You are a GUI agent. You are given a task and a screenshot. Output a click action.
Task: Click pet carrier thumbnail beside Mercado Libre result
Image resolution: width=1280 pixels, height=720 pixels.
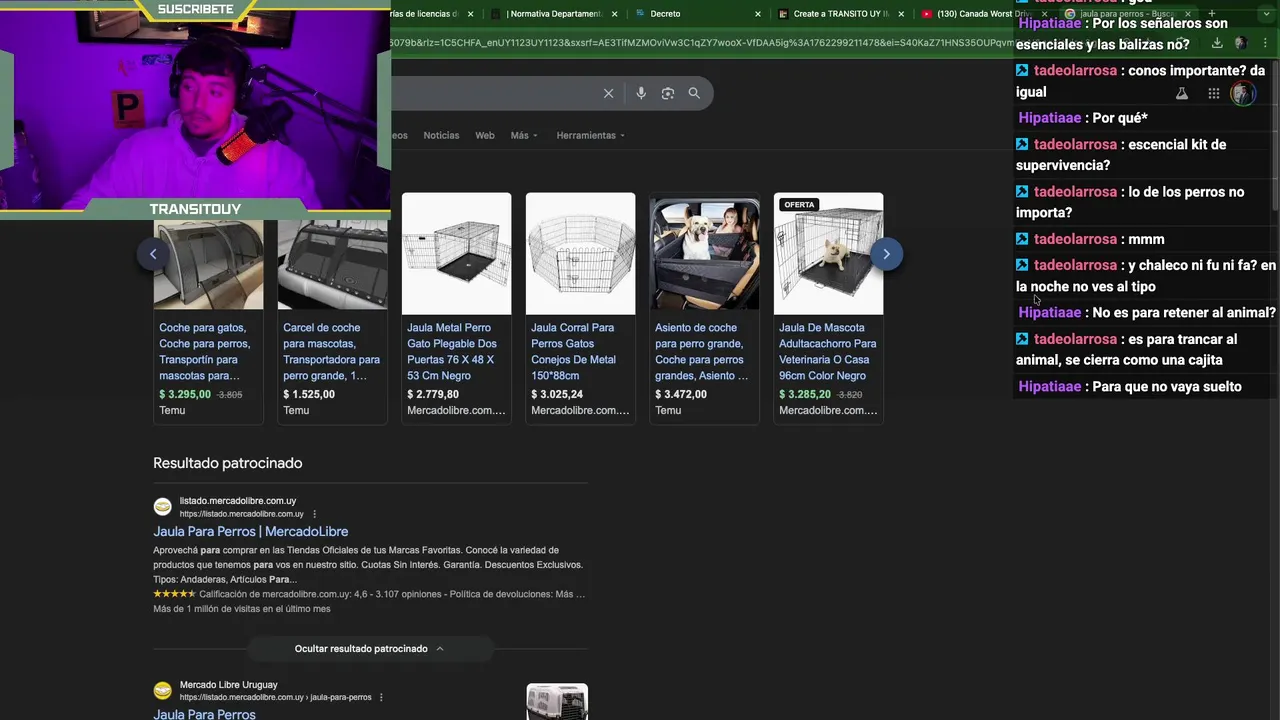click(557, 702)
